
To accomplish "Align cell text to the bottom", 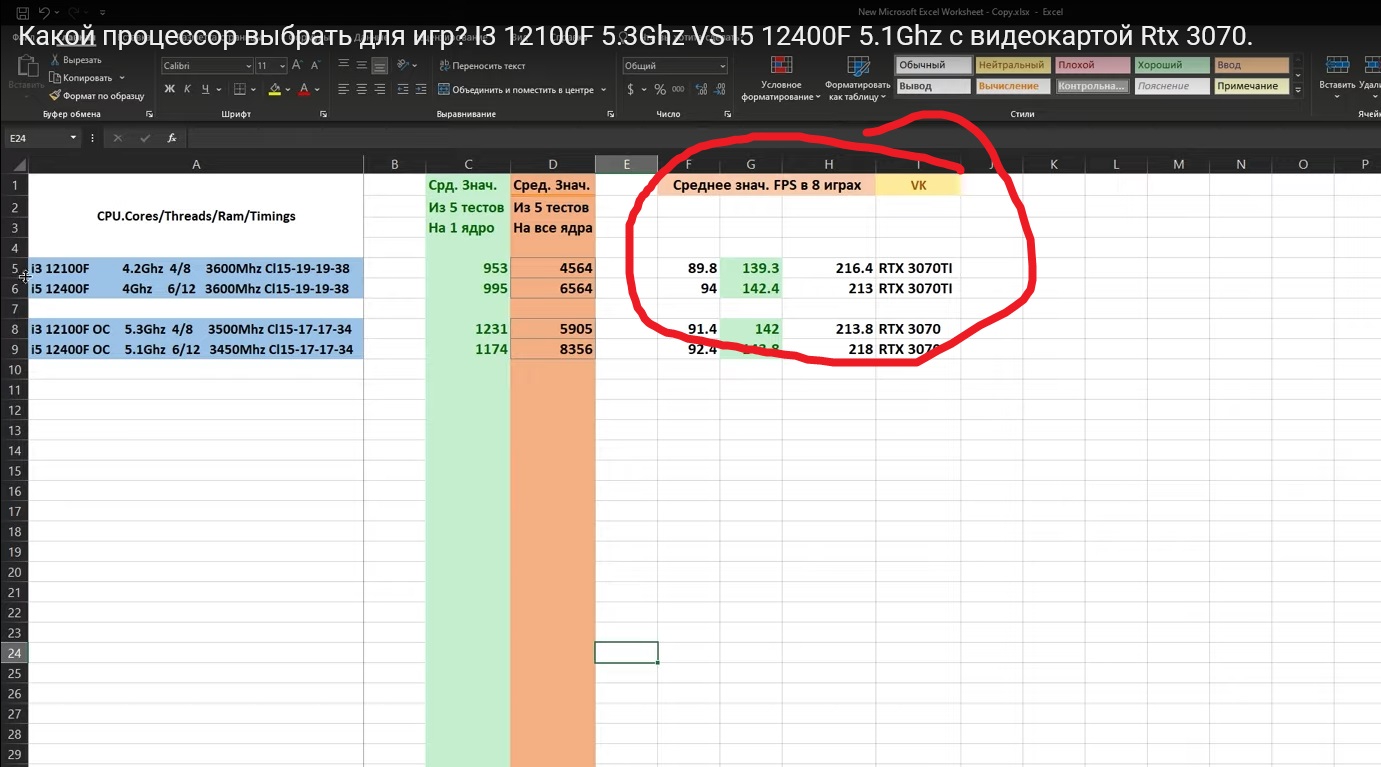I will click(x=380, y=66).
